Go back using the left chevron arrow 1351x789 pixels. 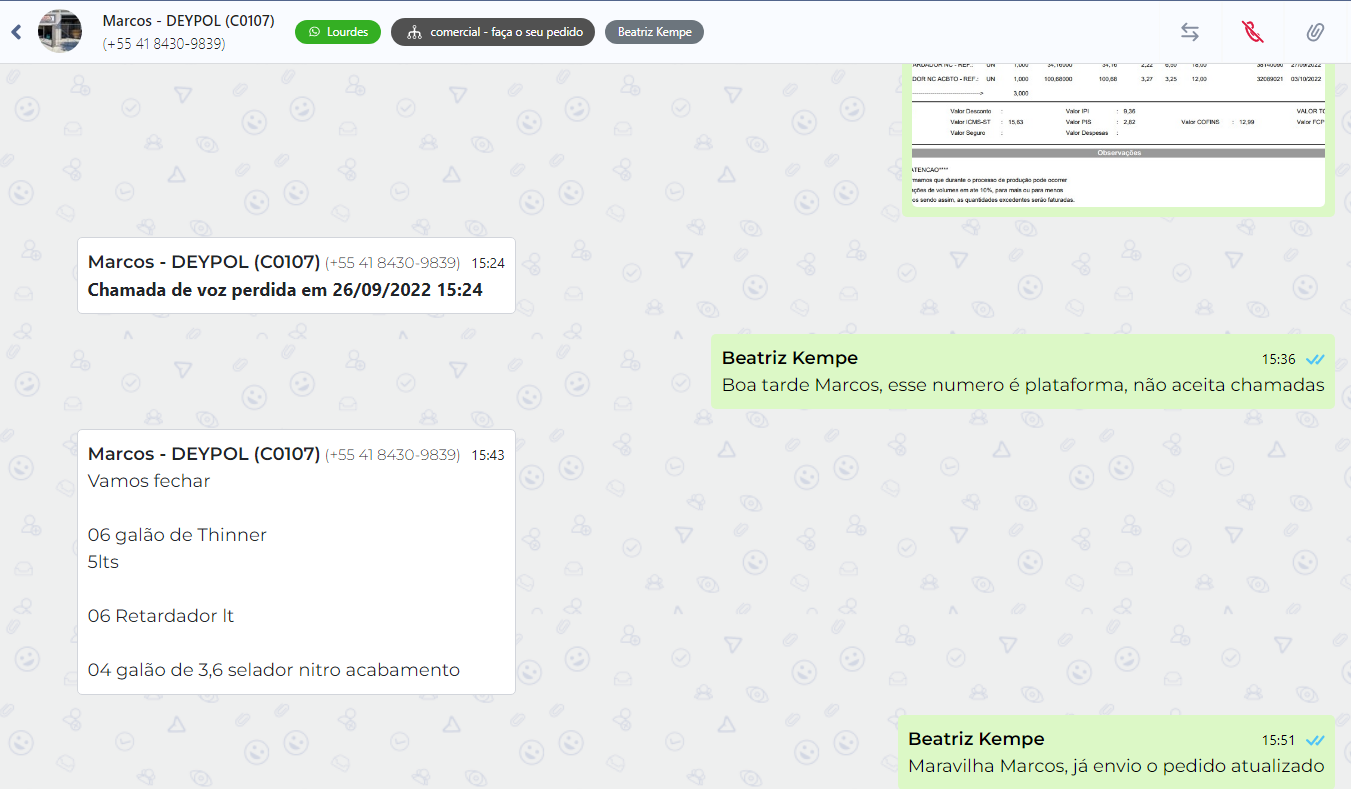tap(16, 32)
